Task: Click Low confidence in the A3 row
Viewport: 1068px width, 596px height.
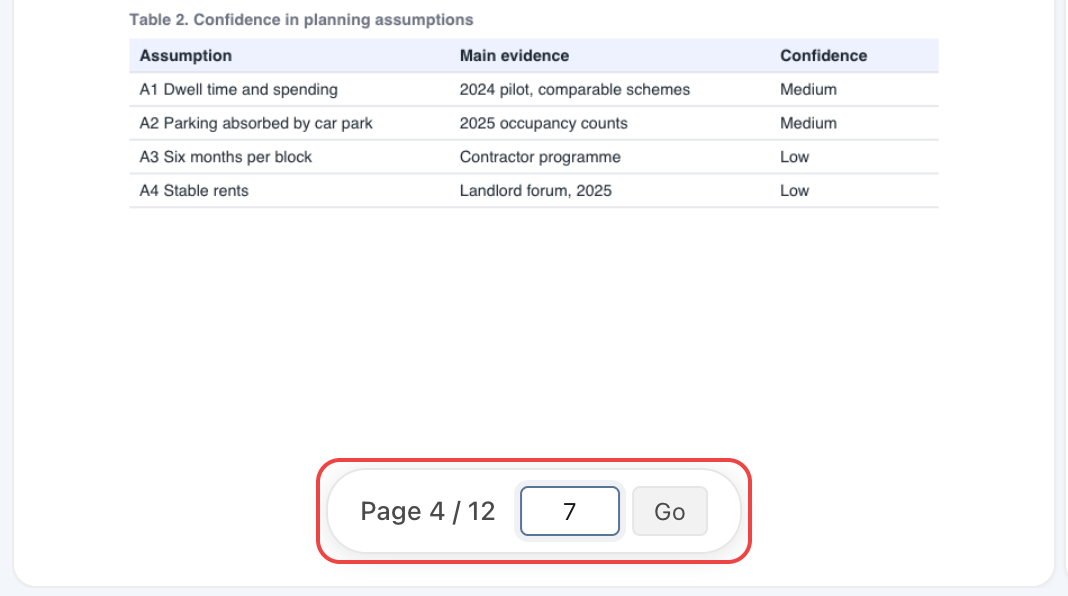Action: click(794, 157)
